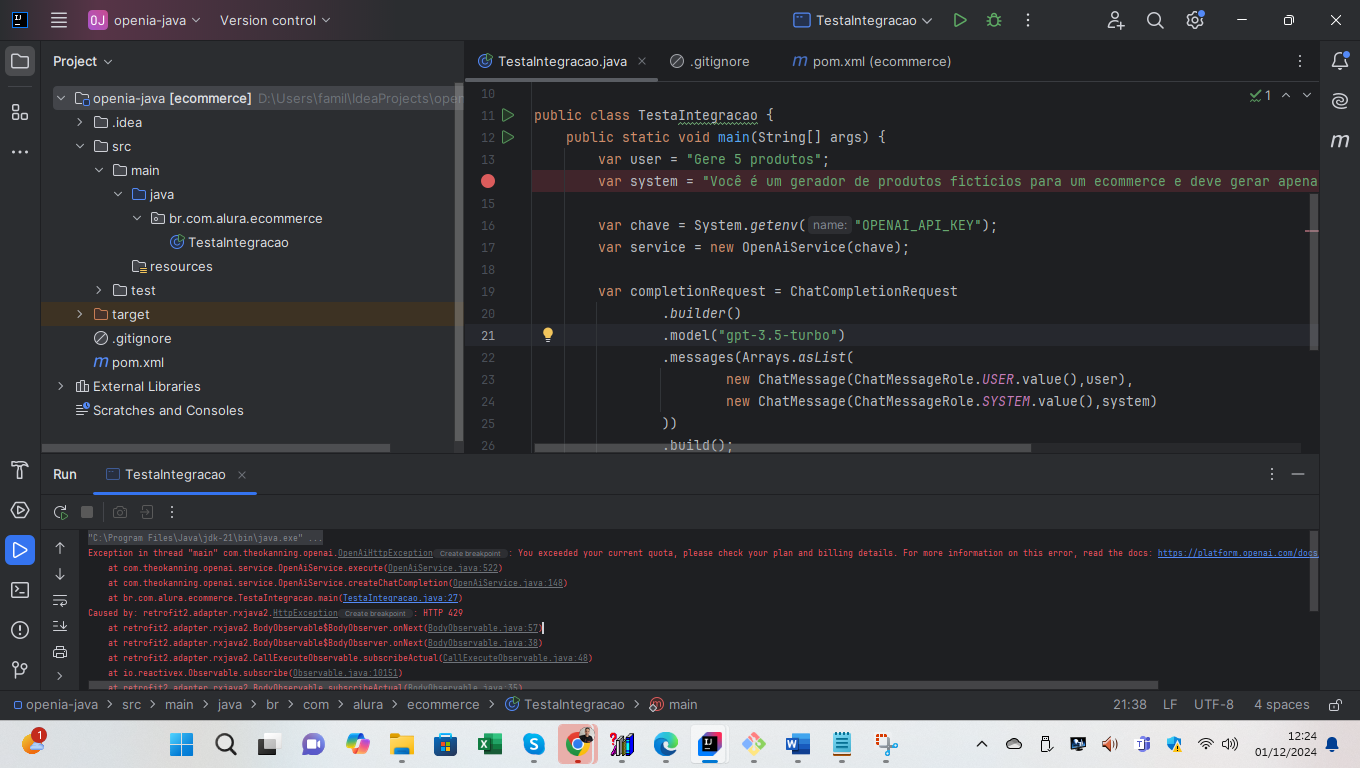Open the Services tool window icon

coord(20,510)
